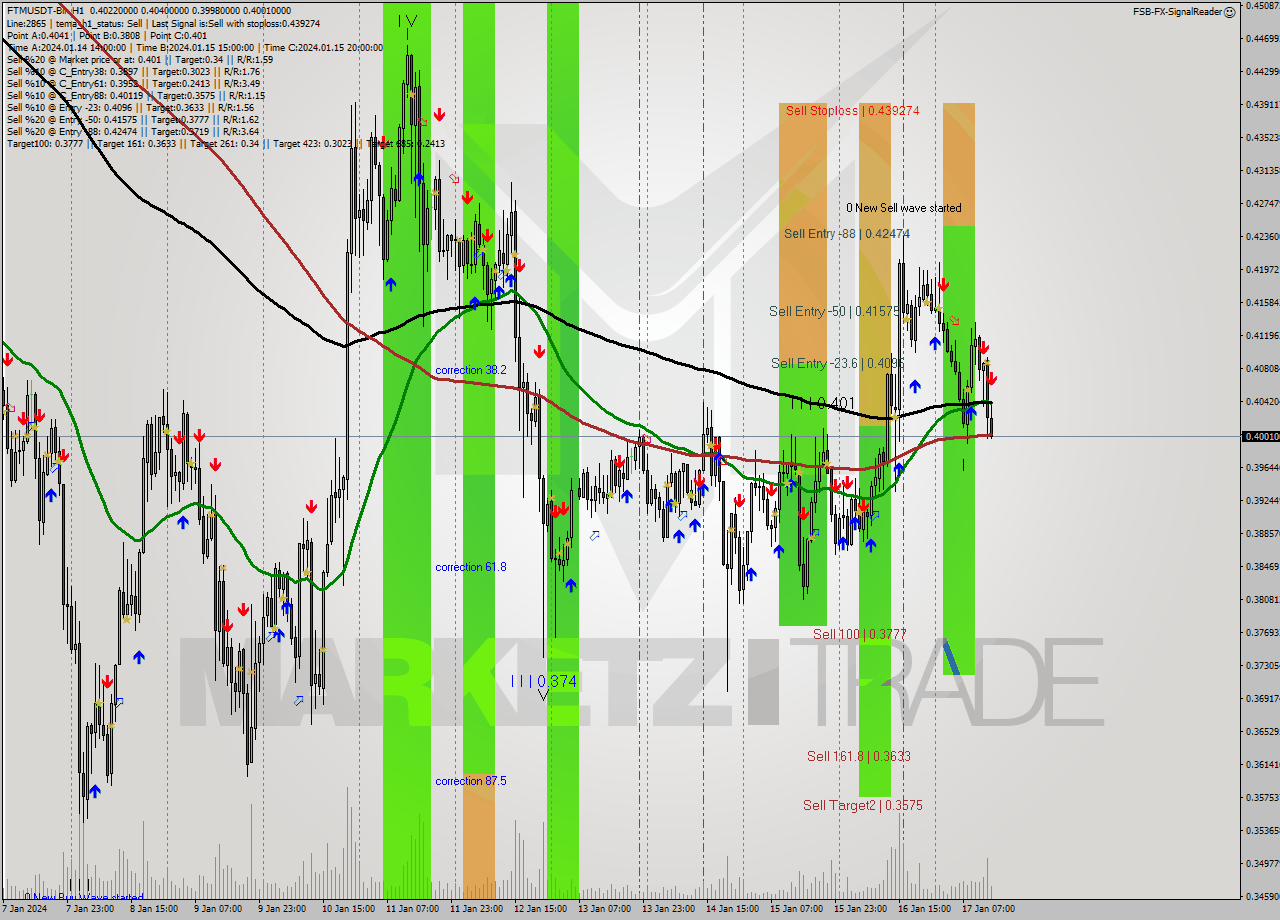Click the 0.38857 price axis label
Viewport: 1280px width, 920px height.
[1262, 533]
